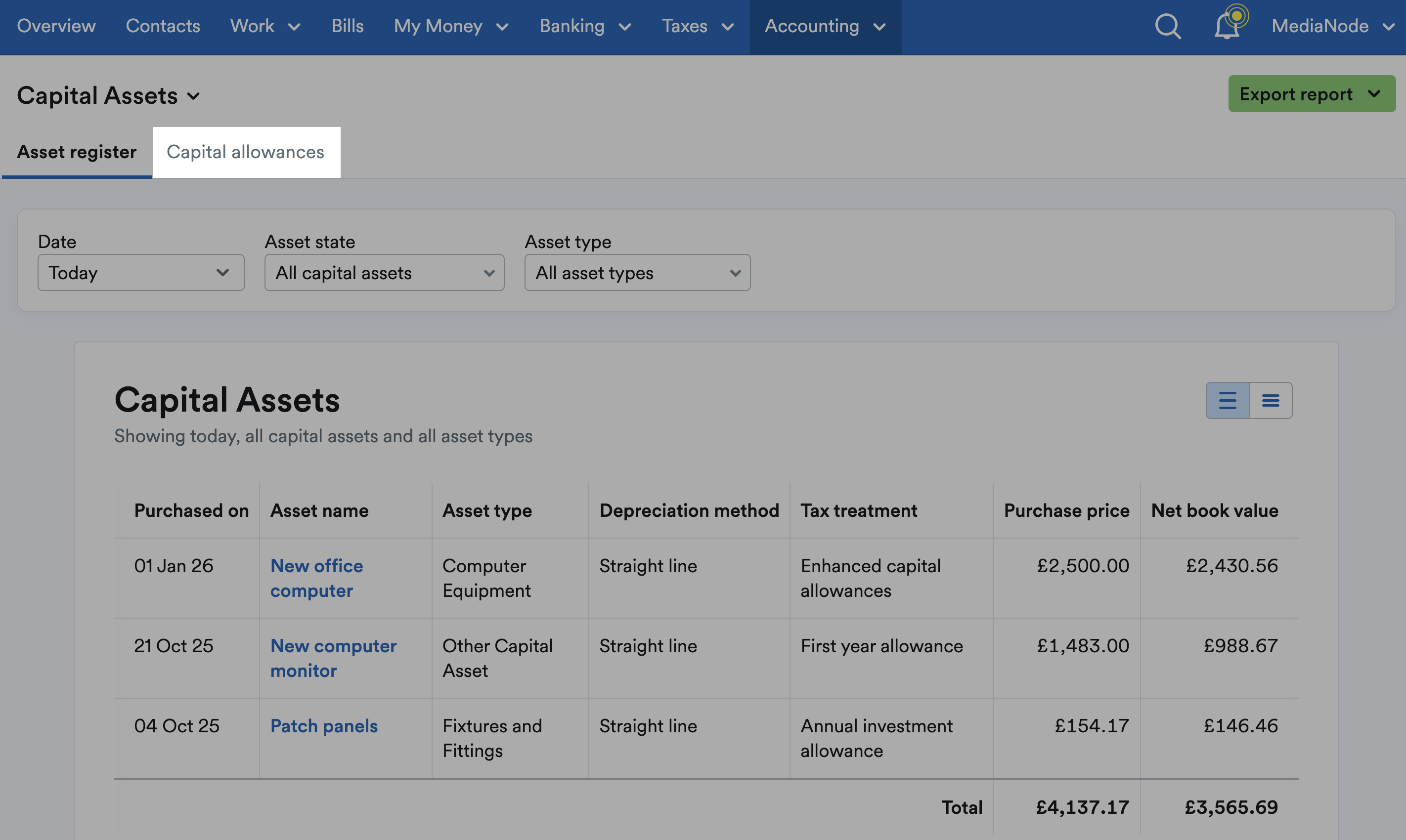Screen dimensions: 1406x840
Task: Click the Net book value column header
Action: click(x=1215, y=510)
